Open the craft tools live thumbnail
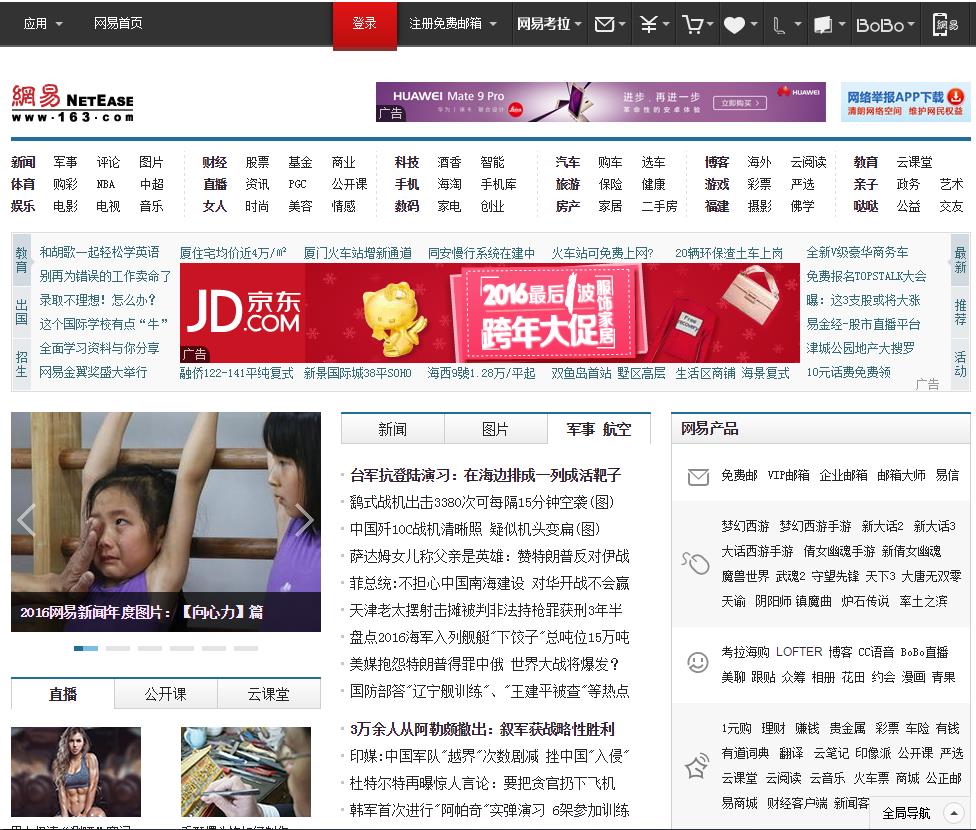976x830 pixels. pos(246,771)
